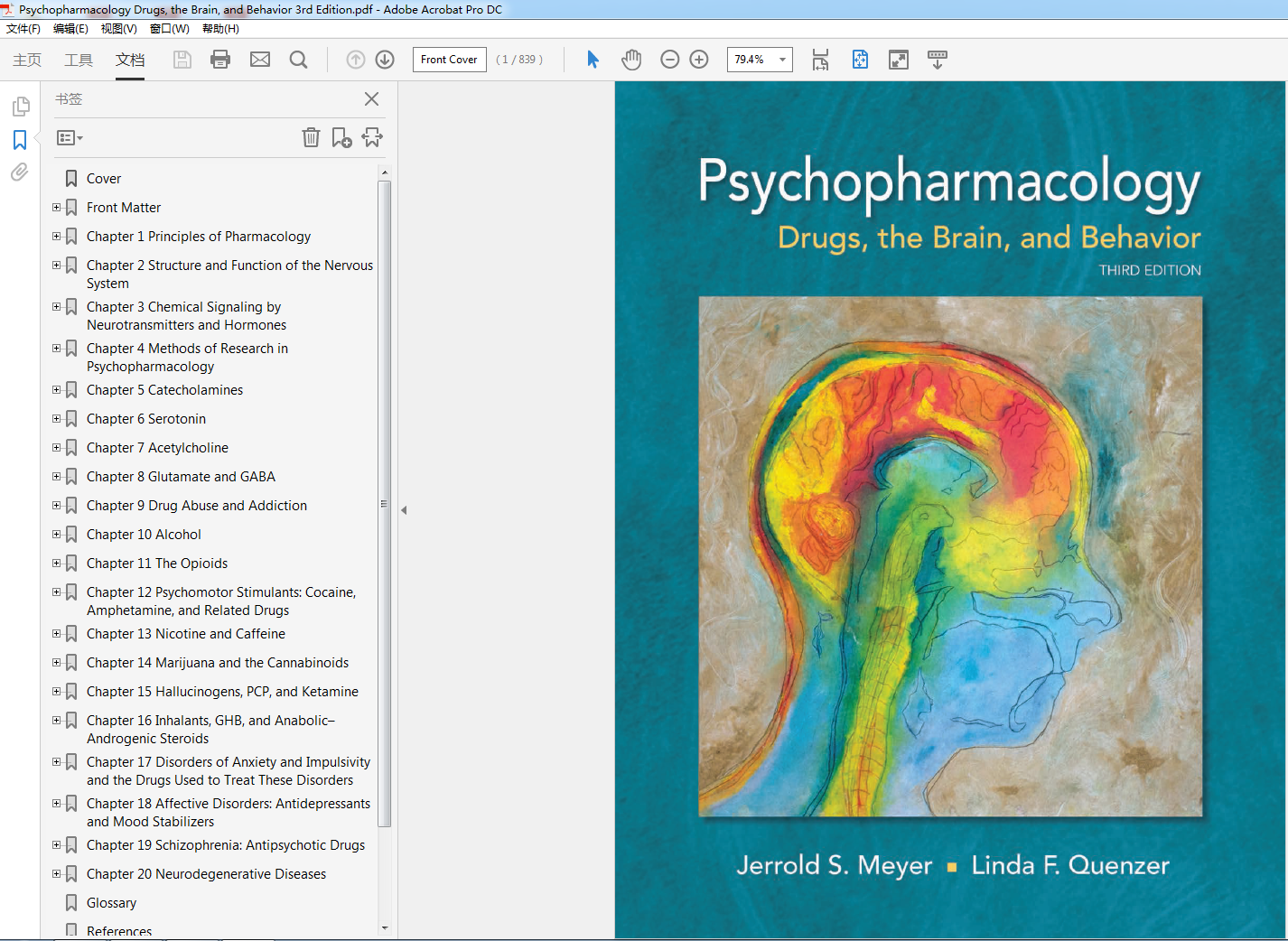Click Find Current Bookmark icon

[x=372, y=137]
